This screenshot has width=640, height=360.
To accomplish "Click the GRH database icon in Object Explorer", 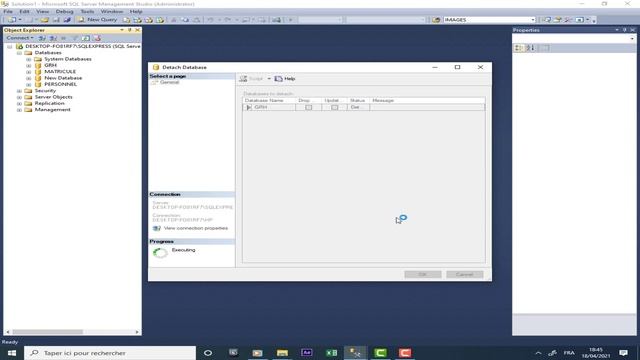I will tap(38, 65).
